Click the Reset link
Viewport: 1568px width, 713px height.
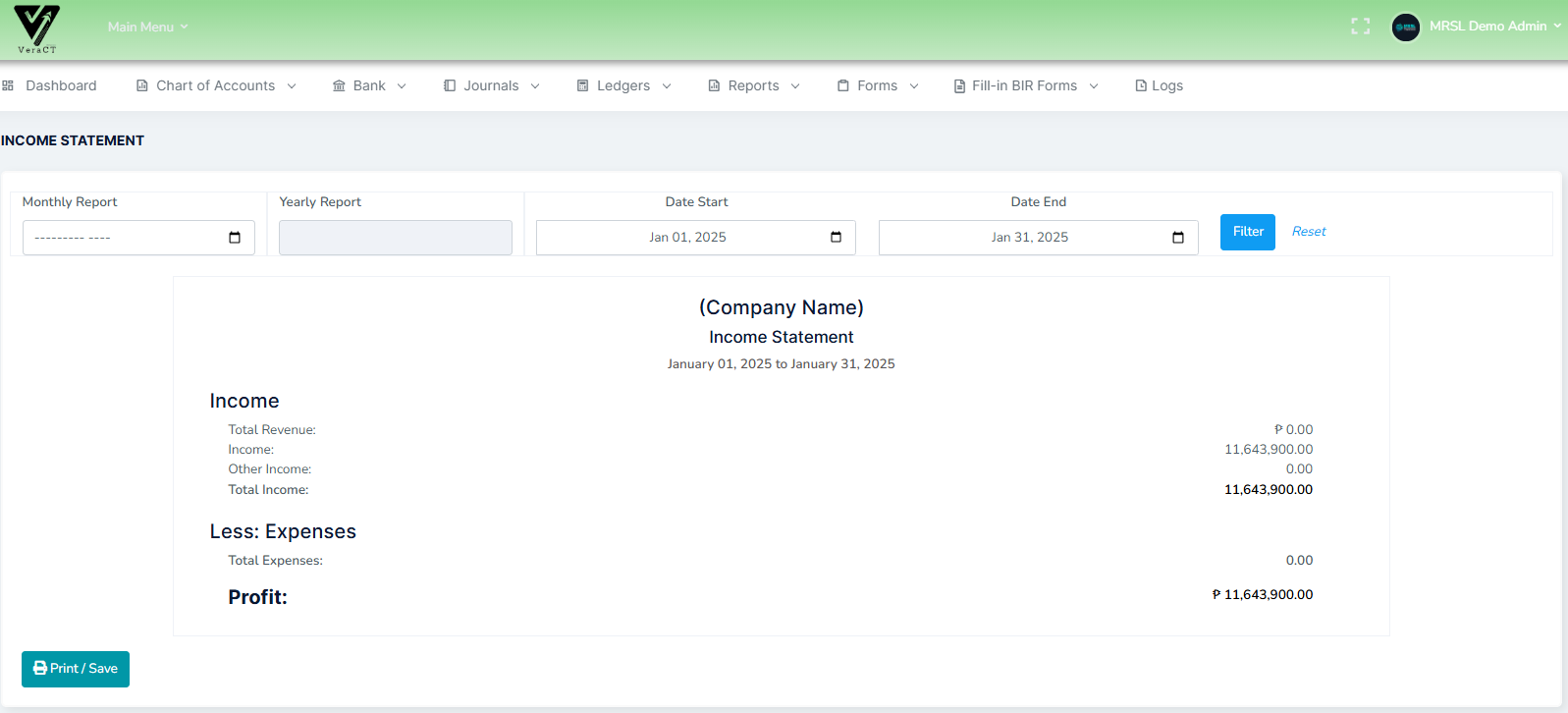pyautogui.click(x=1309, y=231)
